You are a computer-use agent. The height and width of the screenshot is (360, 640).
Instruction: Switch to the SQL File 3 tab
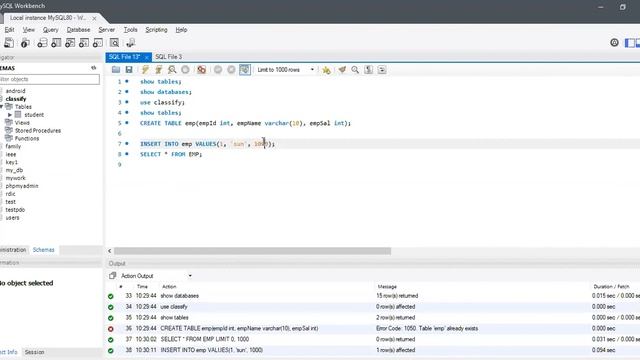point(169,57)
